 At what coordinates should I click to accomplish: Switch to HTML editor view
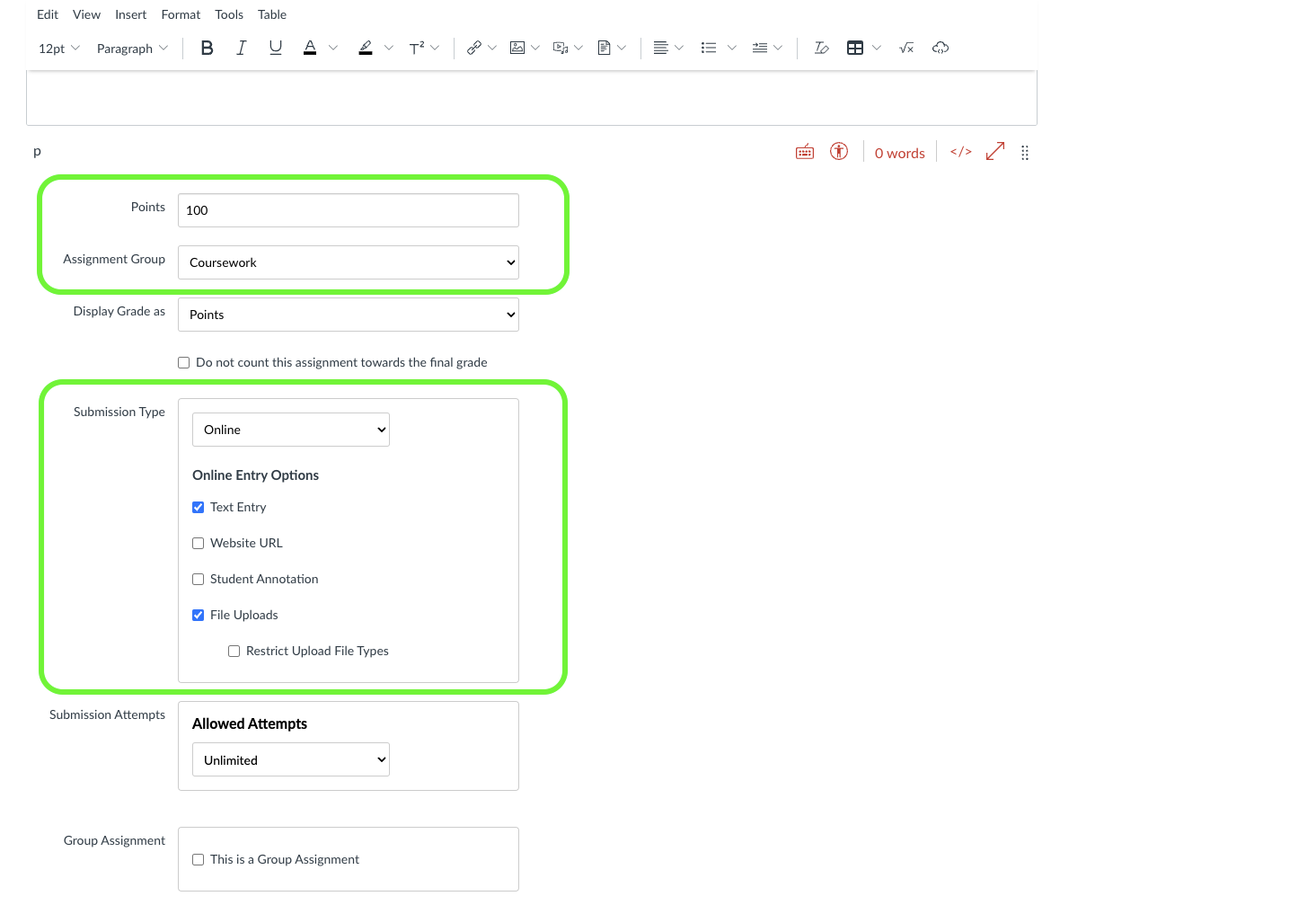960,152
